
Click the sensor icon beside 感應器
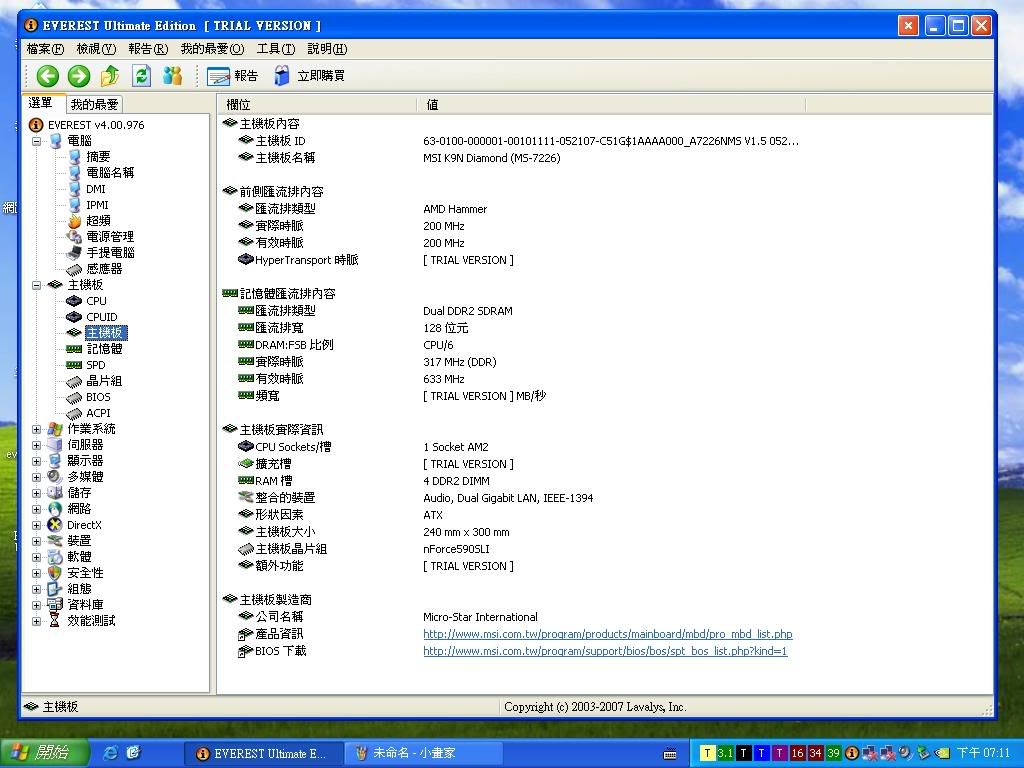point(74,269)
